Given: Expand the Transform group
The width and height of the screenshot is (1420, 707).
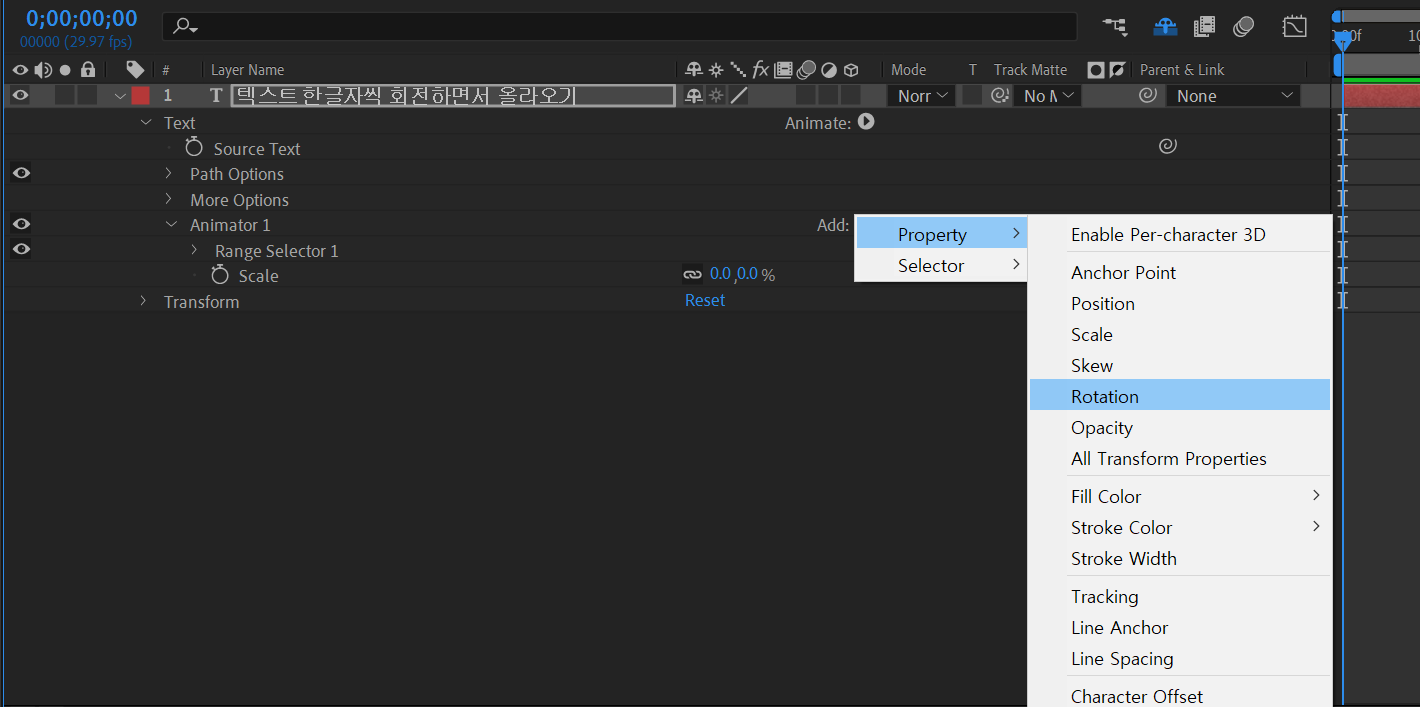Looking at the screenshot, I should (x=143, y=301).
